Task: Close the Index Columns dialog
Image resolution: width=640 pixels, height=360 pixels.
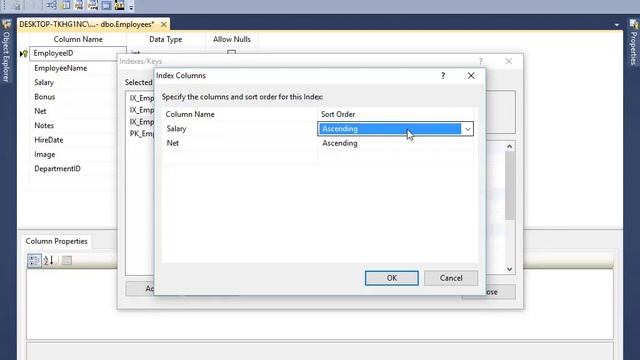Action: click(471, 76)
